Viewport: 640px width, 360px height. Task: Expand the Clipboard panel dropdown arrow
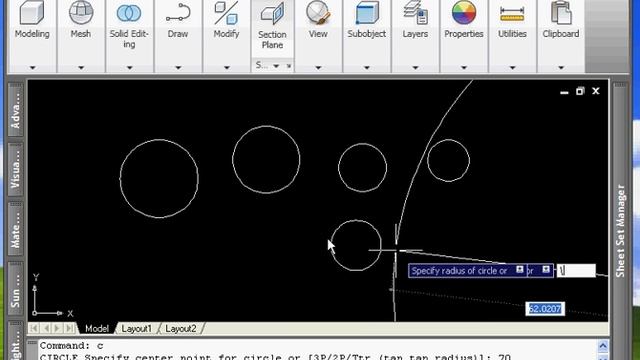tap(561, 67)
